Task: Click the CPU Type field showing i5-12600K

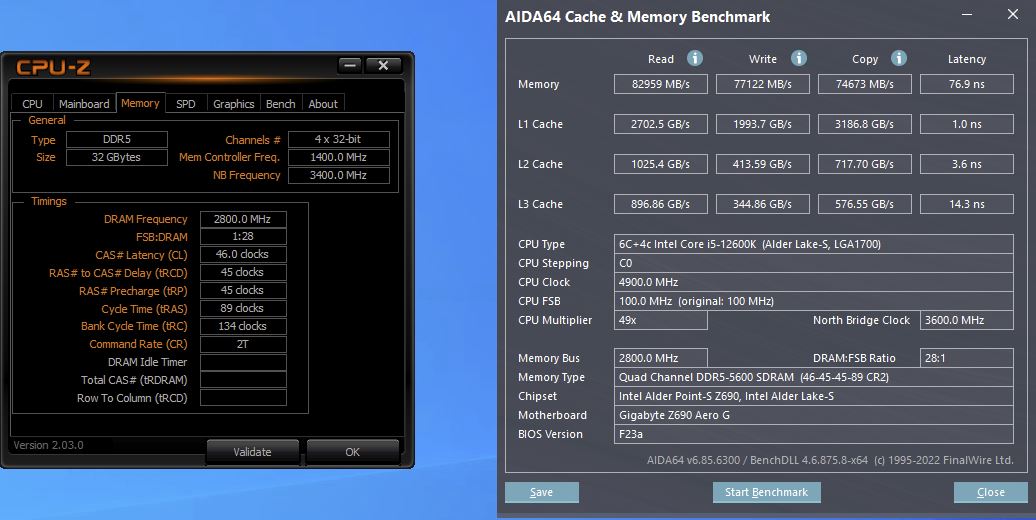Action: click(813, 244)
